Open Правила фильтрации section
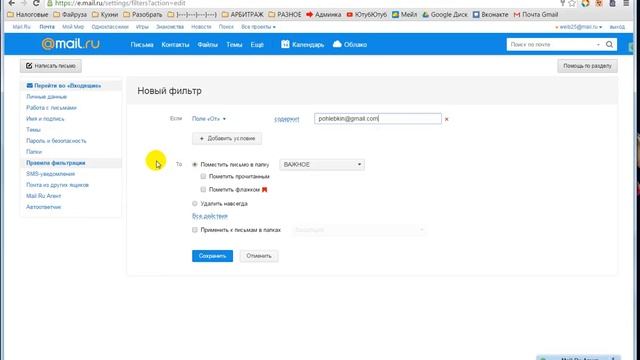Viewport: 640px width, 360px height. [56, 163]
